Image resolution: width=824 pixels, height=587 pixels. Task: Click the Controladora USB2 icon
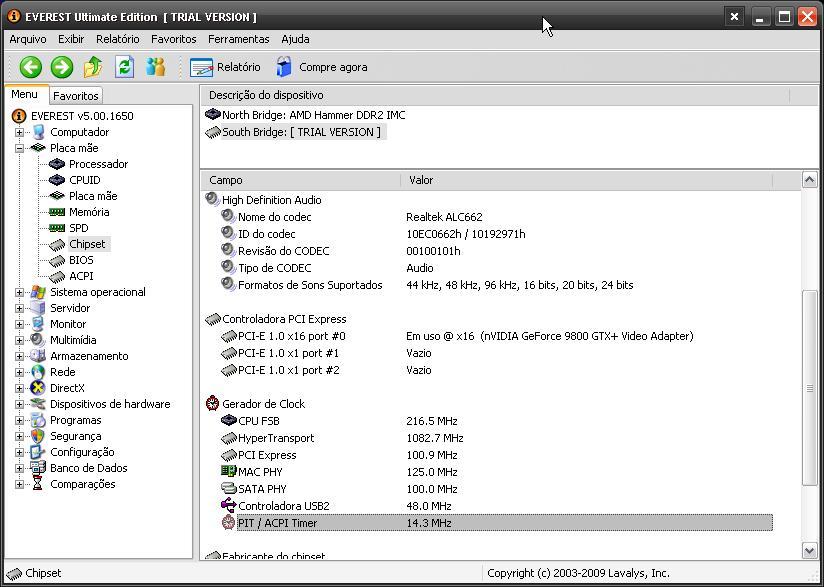coord(229,506)
